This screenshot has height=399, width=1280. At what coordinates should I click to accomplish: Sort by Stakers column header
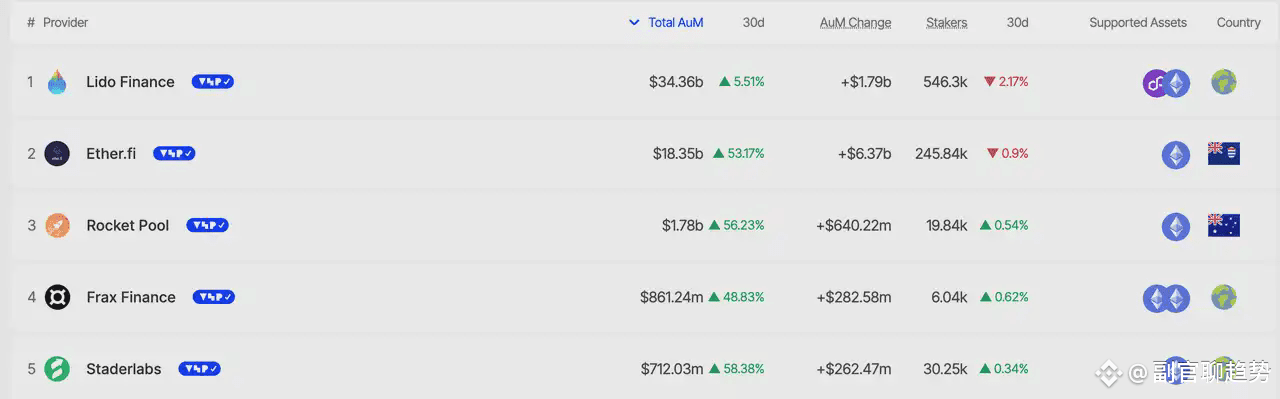click(x=947, y=22)
